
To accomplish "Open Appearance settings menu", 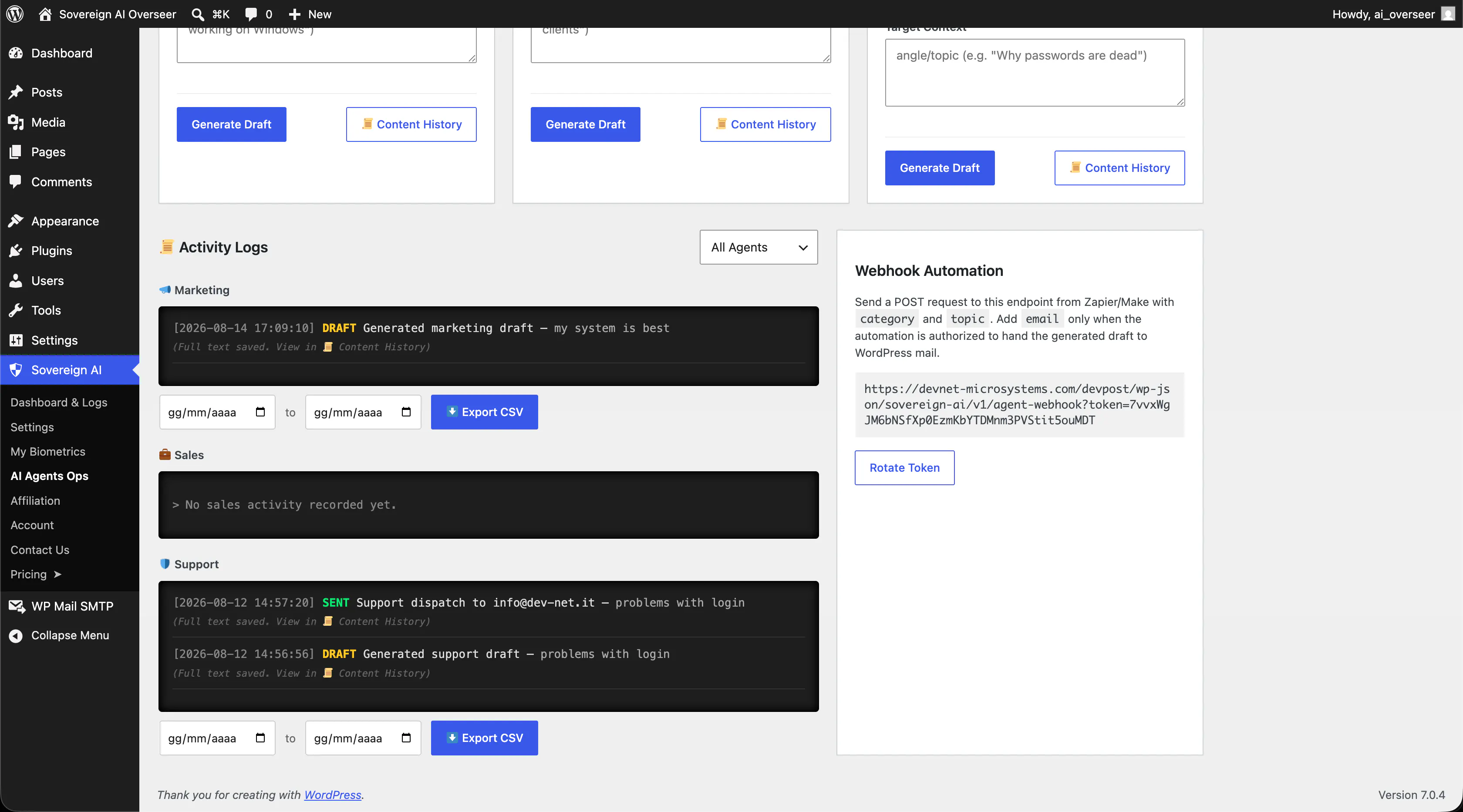I will (65, 221).
